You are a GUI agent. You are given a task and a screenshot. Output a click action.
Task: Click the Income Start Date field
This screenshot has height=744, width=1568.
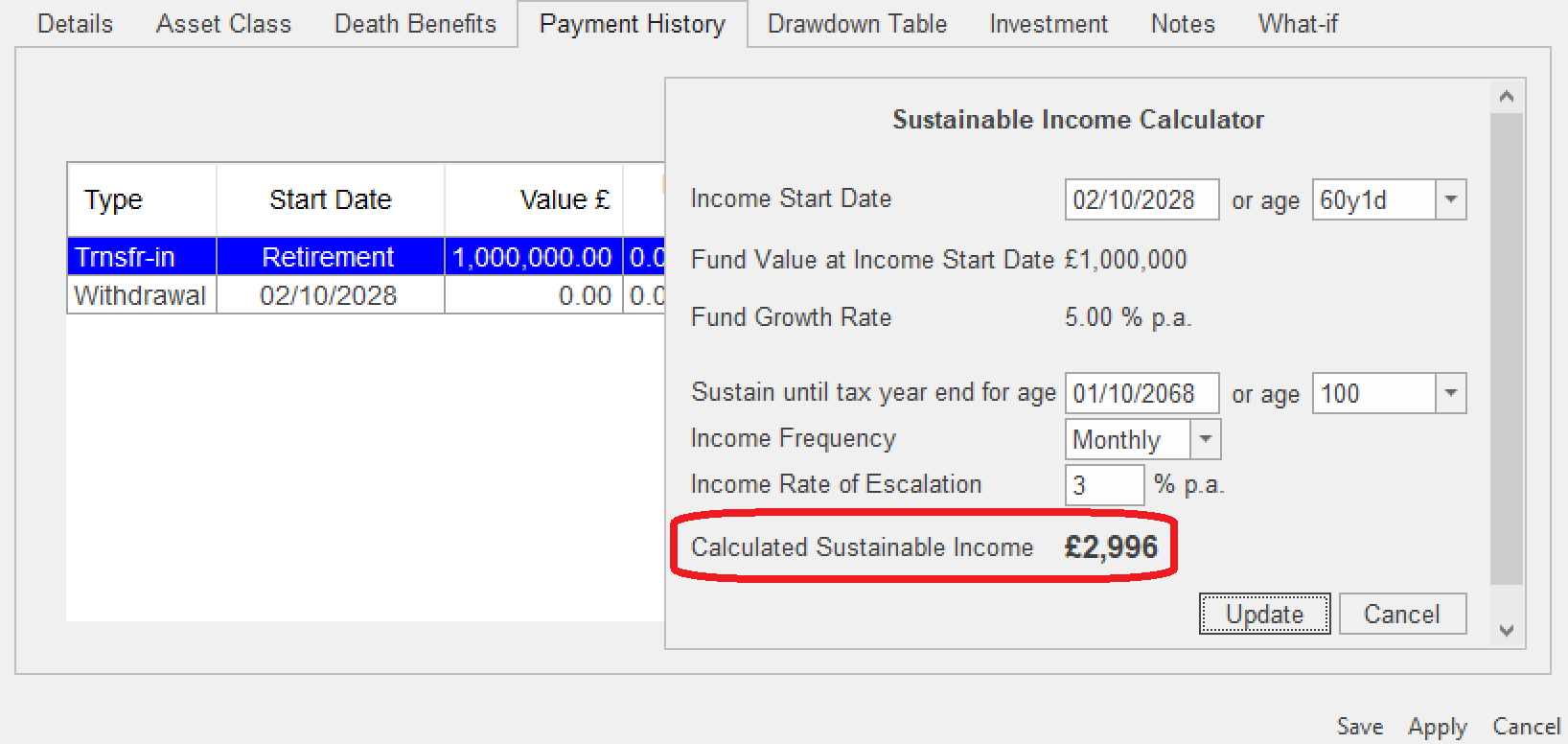(x=1141, y=199)
